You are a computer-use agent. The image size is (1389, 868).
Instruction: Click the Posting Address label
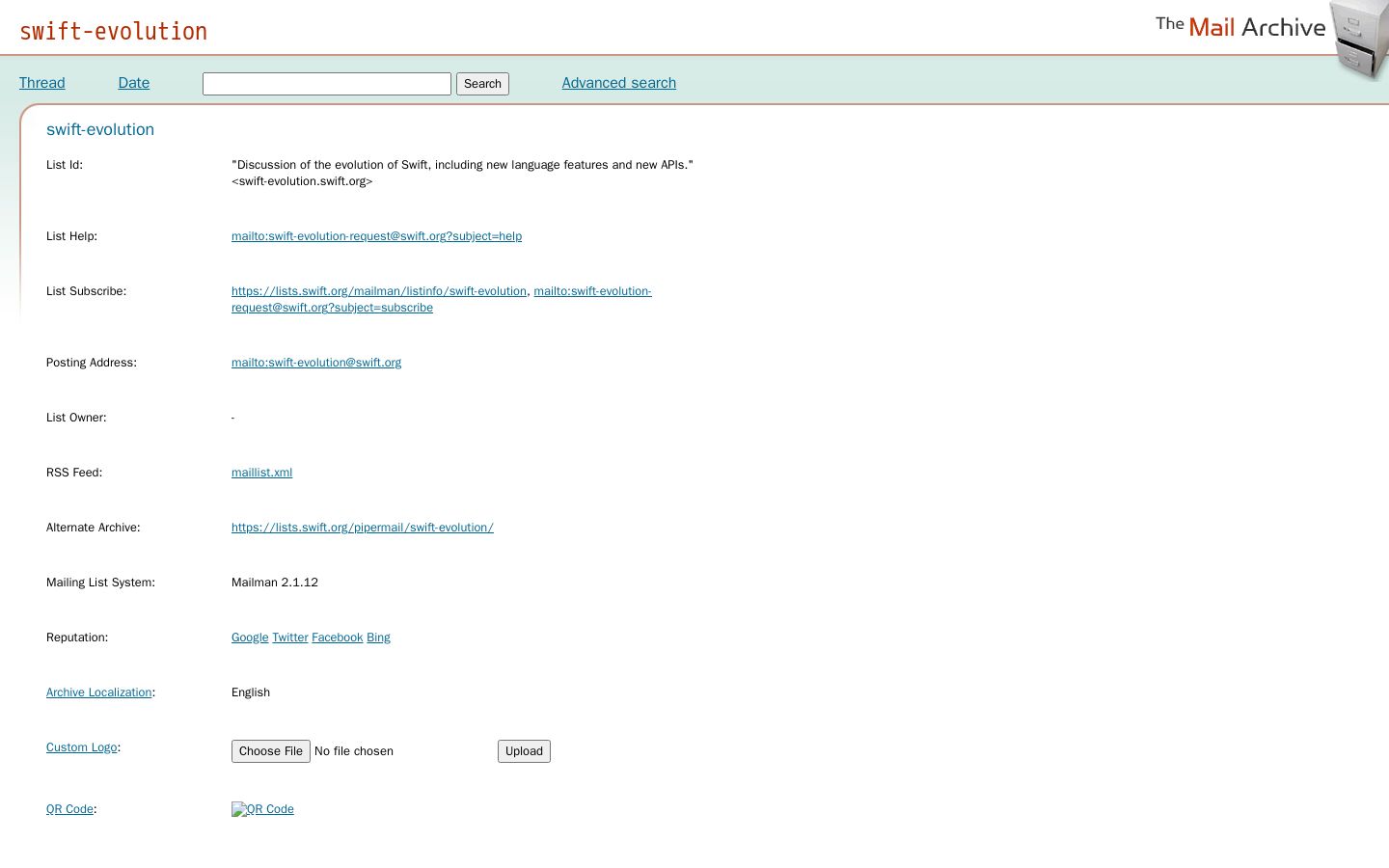92,363
